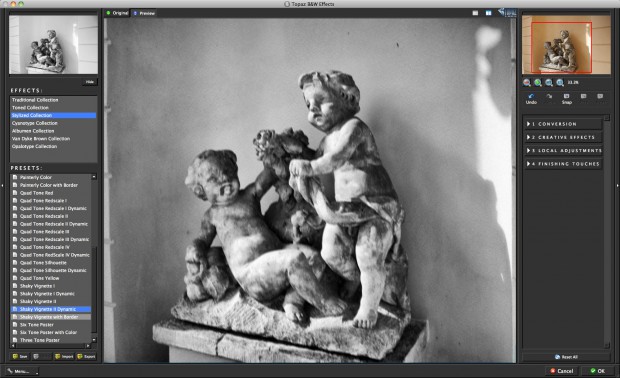
Task: Click the Hide preview button
Action: 90,82
